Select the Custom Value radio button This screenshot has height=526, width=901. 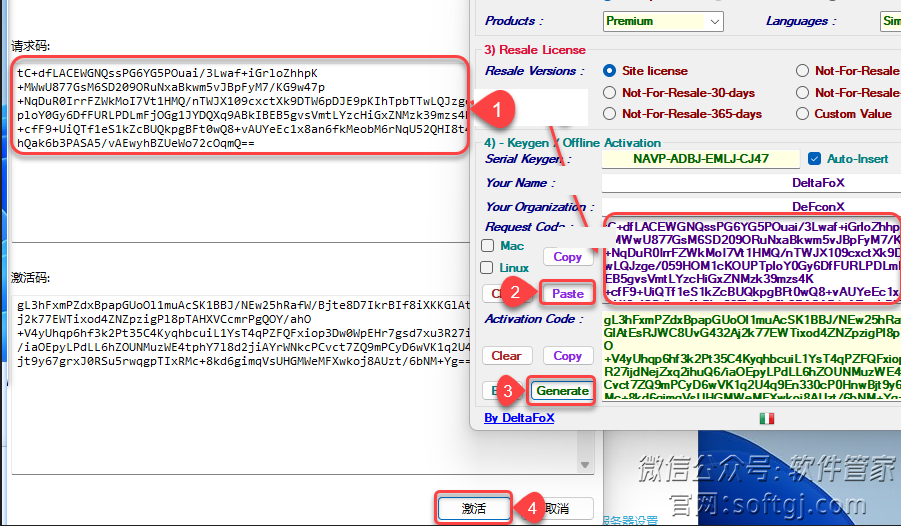pyautogui.click(x=802, y=114)
